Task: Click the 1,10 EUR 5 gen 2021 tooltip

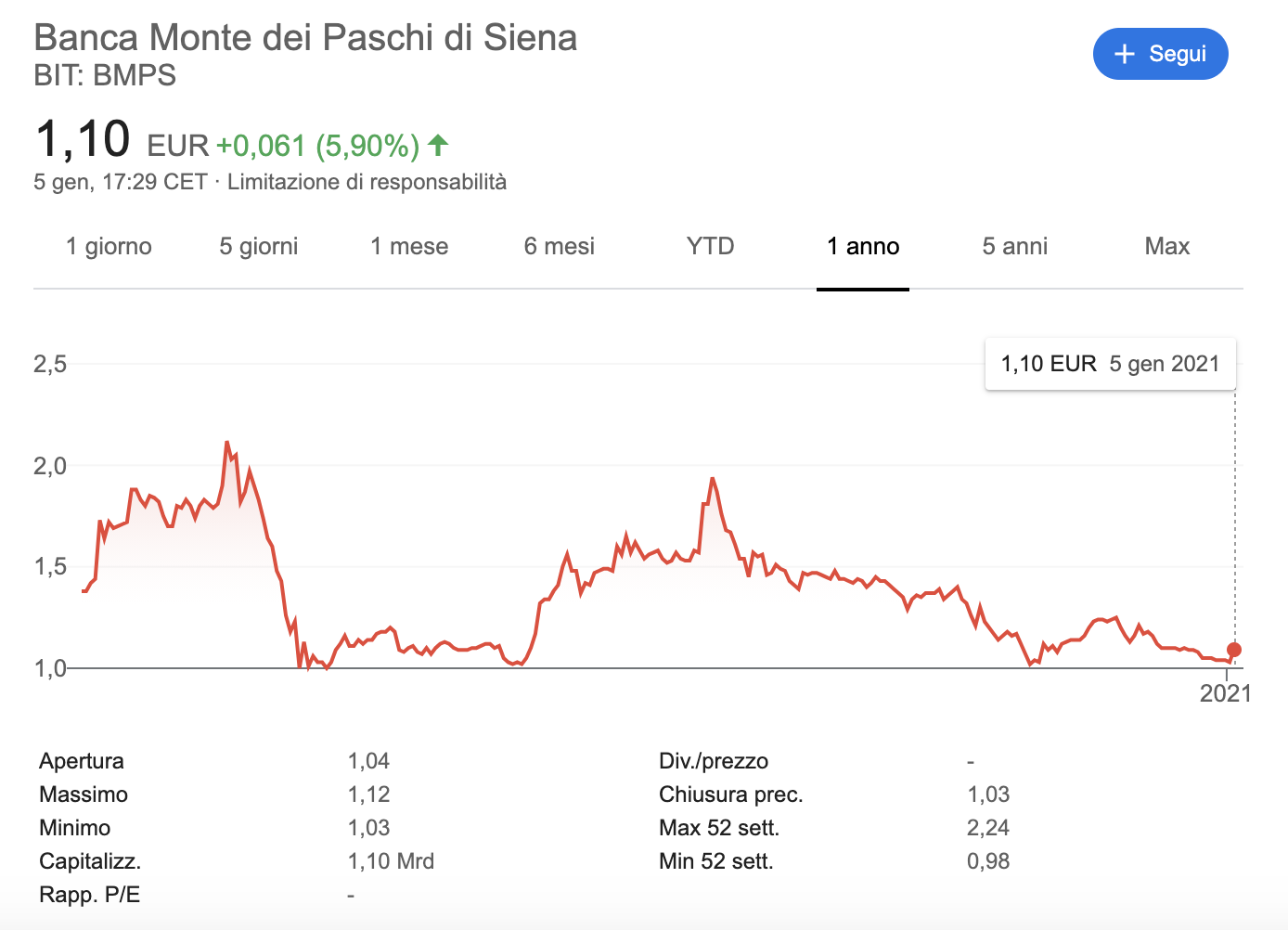Action: (1111, 364)
